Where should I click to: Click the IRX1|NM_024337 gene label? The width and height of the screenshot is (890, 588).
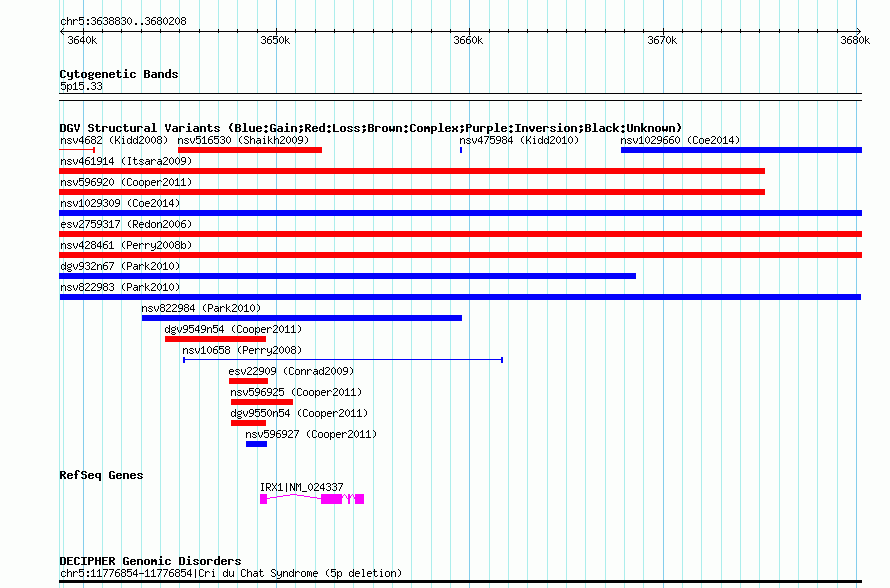click(x=301, y=487)
